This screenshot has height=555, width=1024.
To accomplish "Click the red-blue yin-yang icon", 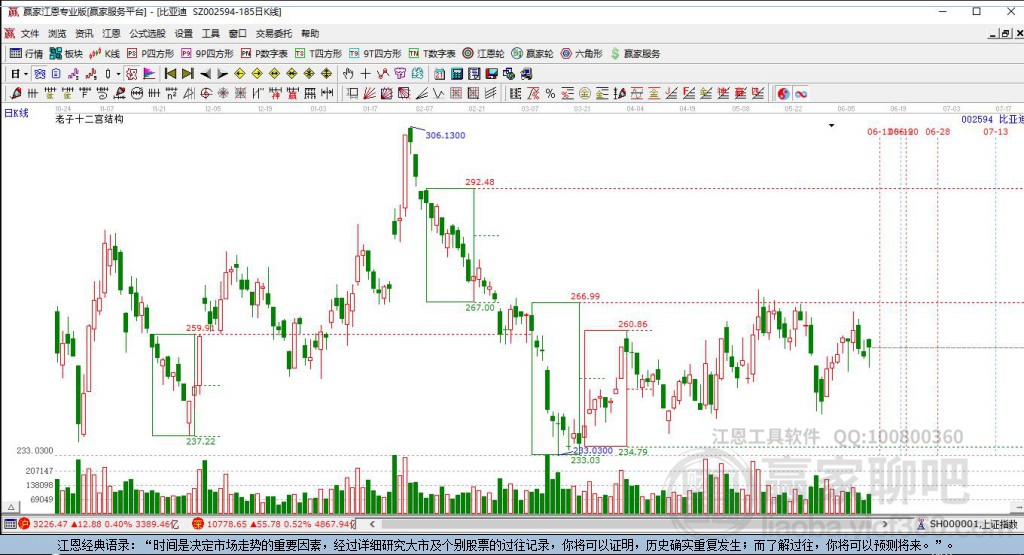I will (784, 93).
